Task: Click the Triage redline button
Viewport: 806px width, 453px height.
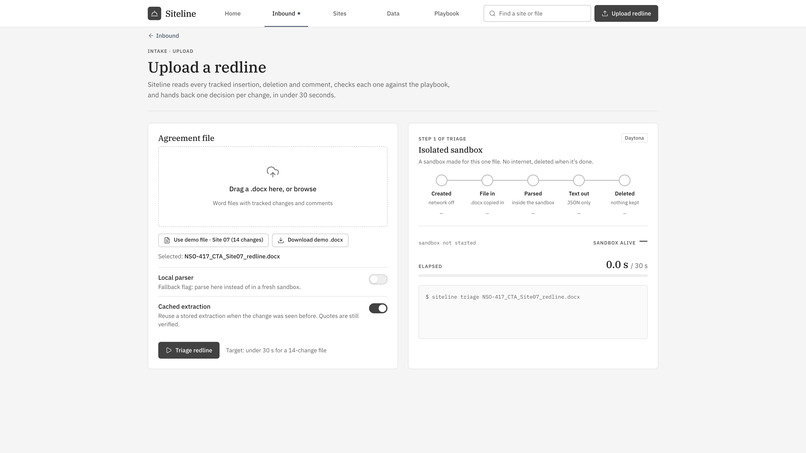Action: point(189,350)
